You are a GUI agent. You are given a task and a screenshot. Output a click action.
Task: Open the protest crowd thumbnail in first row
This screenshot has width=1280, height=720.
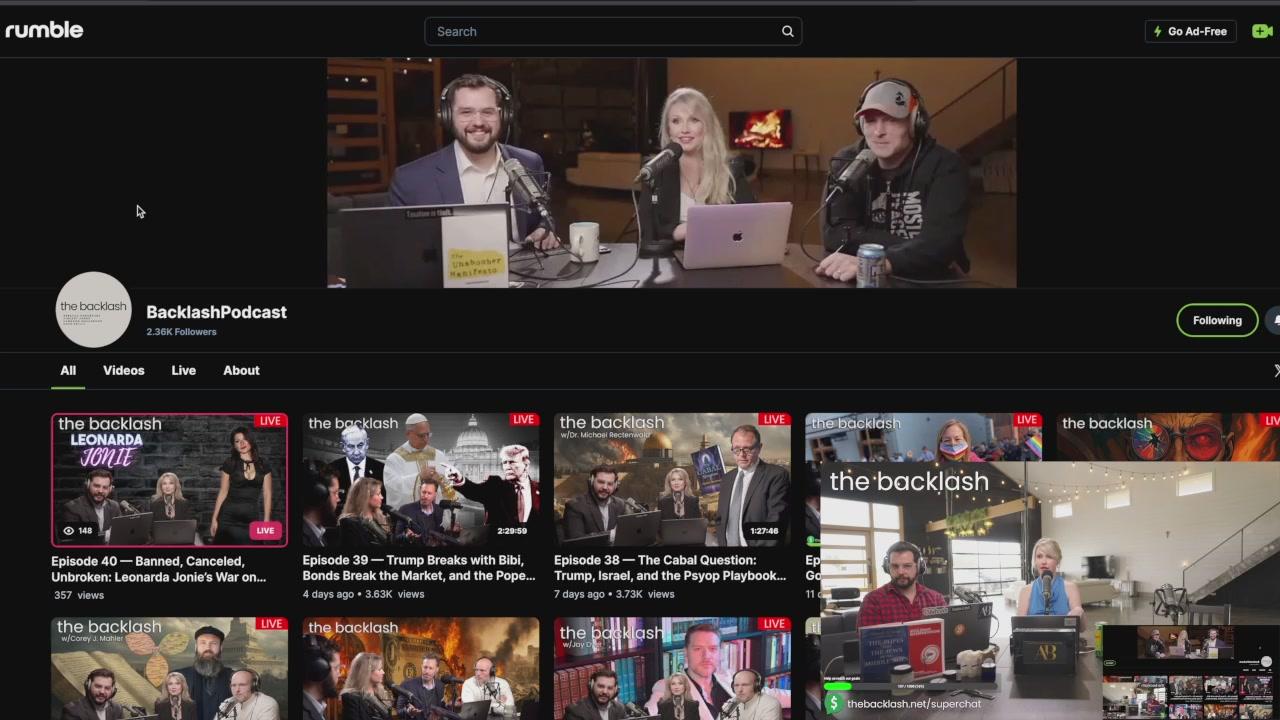(924, 438)
